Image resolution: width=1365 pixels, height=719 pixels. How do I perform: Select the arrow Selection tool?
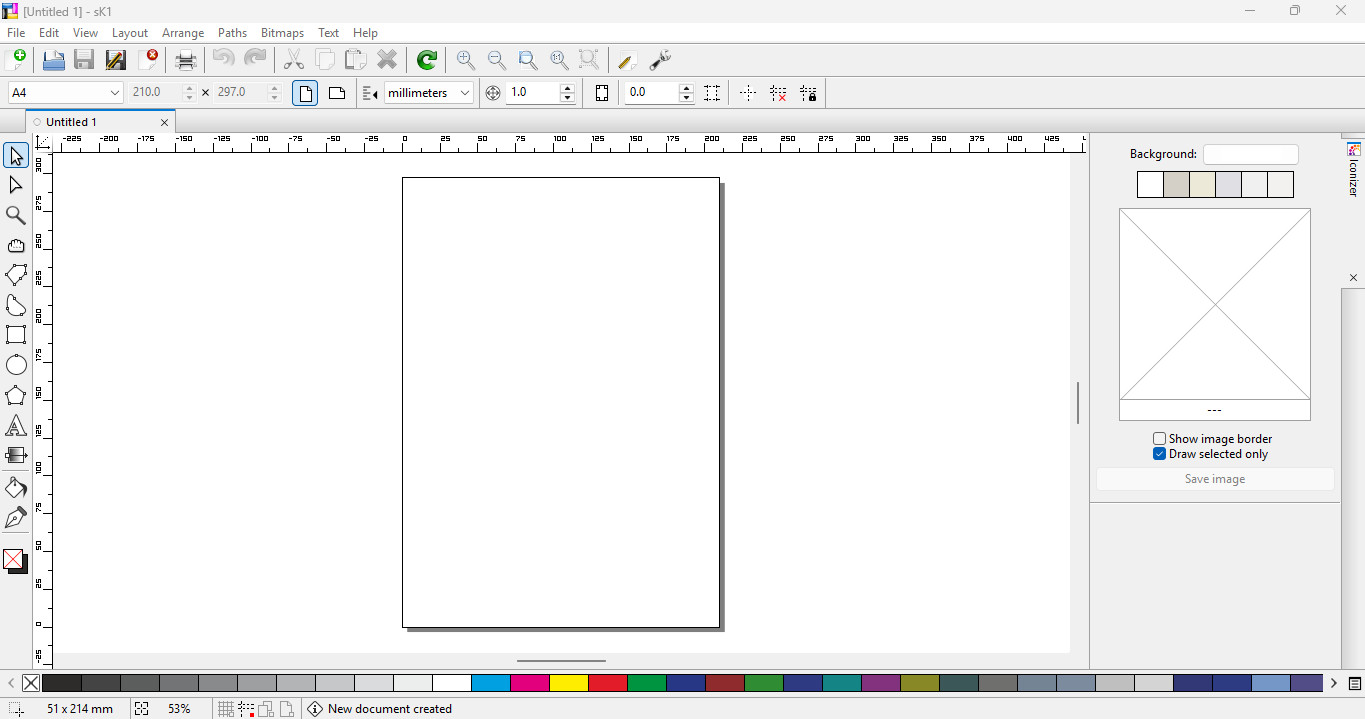pyautogui.click(x=16, y=156)
